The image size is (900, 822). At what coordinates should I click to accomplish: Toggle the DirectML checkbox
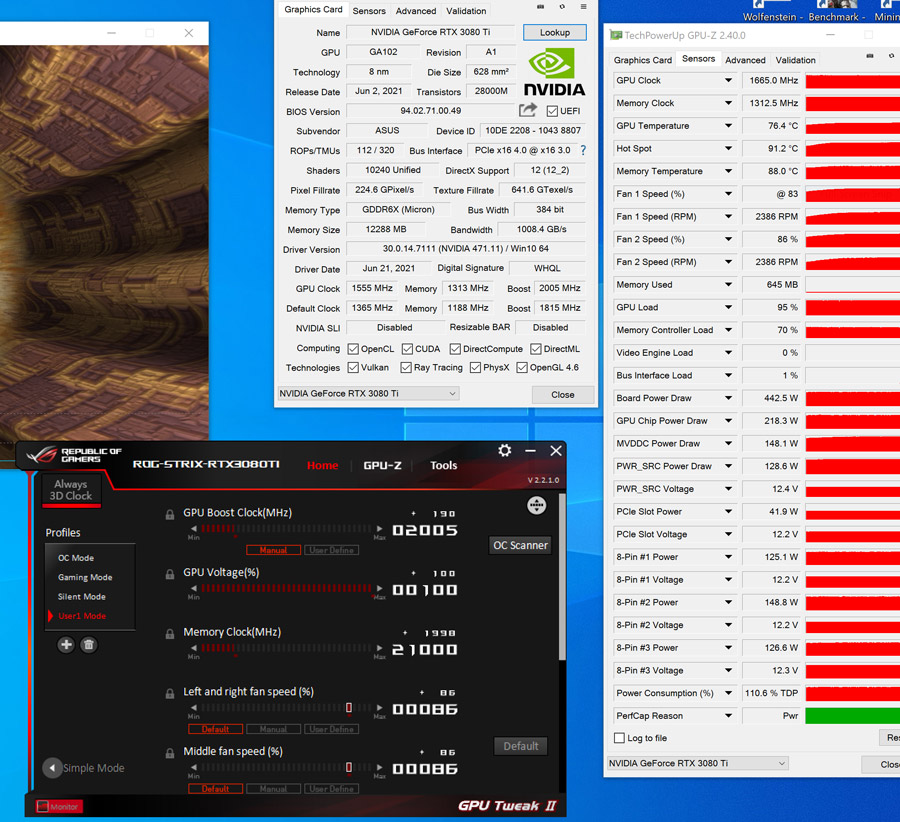(536, 349)
